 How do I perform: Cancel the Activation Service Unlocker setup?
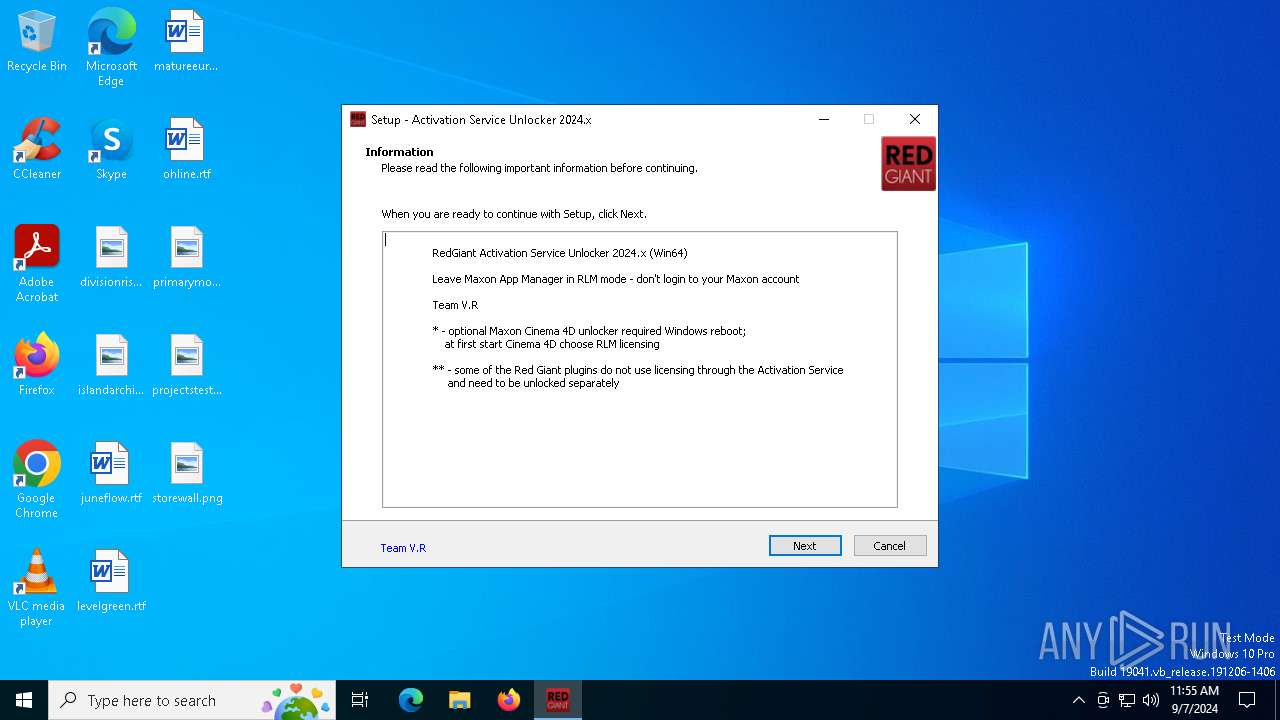coord(890,546)
